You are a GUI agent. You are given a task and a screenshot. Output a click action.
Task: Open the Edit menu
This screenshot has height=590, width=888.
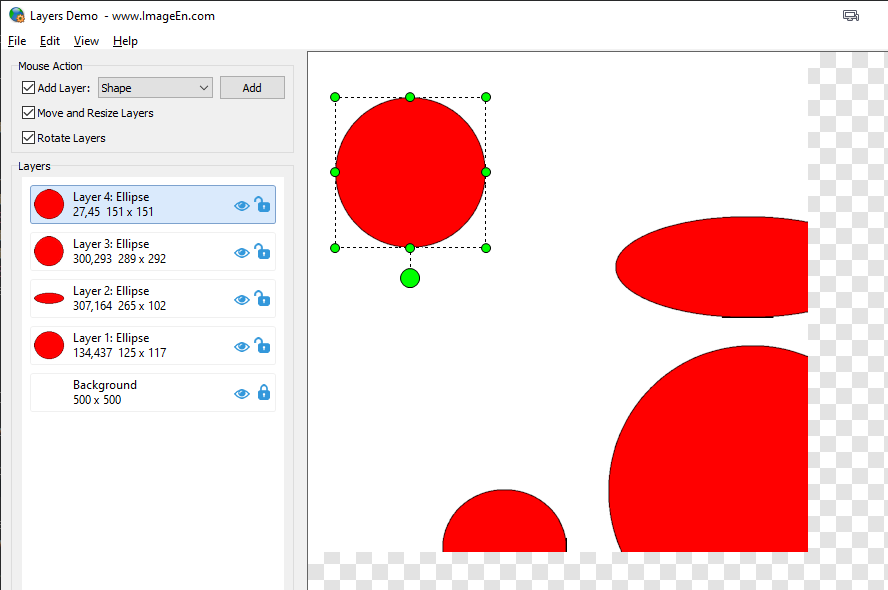click(50, 41)
